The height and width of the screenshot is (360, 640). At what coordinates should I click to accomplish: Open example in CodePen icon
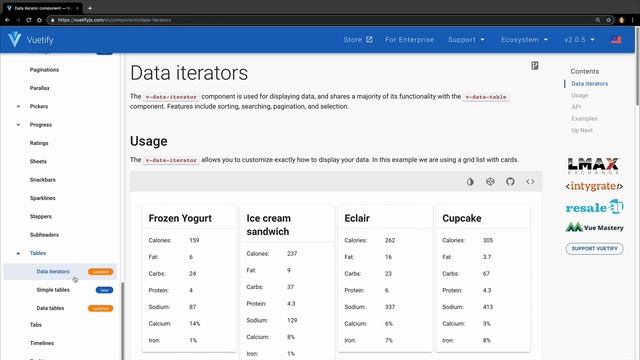click(490, 182)
